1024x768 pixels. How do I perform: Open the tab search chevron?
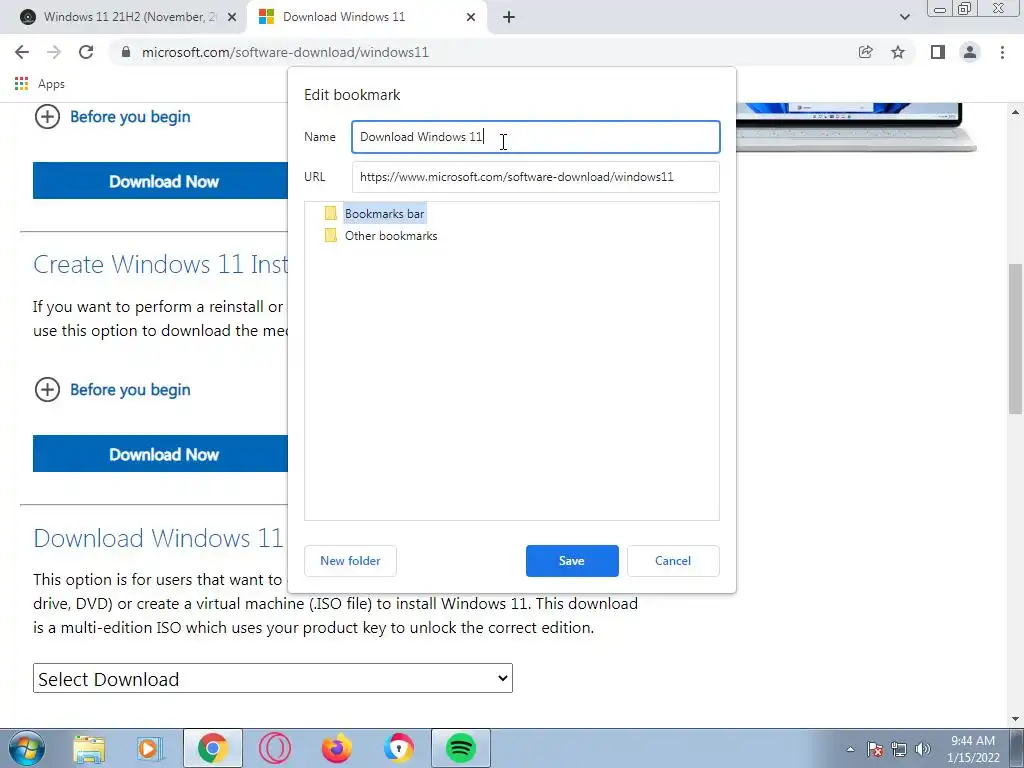point(904,17)
